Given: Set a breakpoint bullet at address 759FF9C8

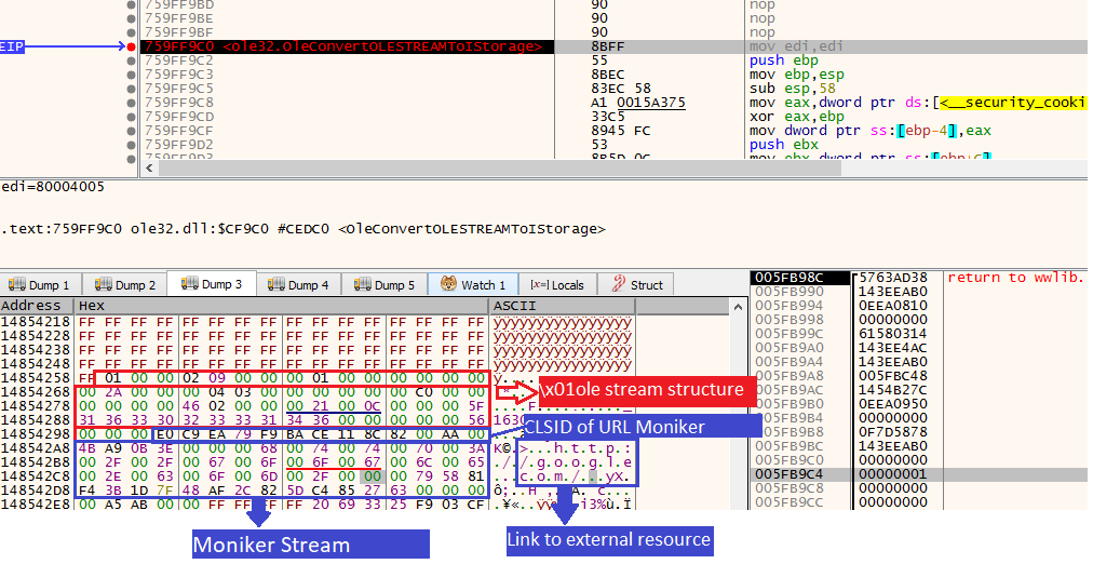Looking at the screenshot, I should (131, 102).
